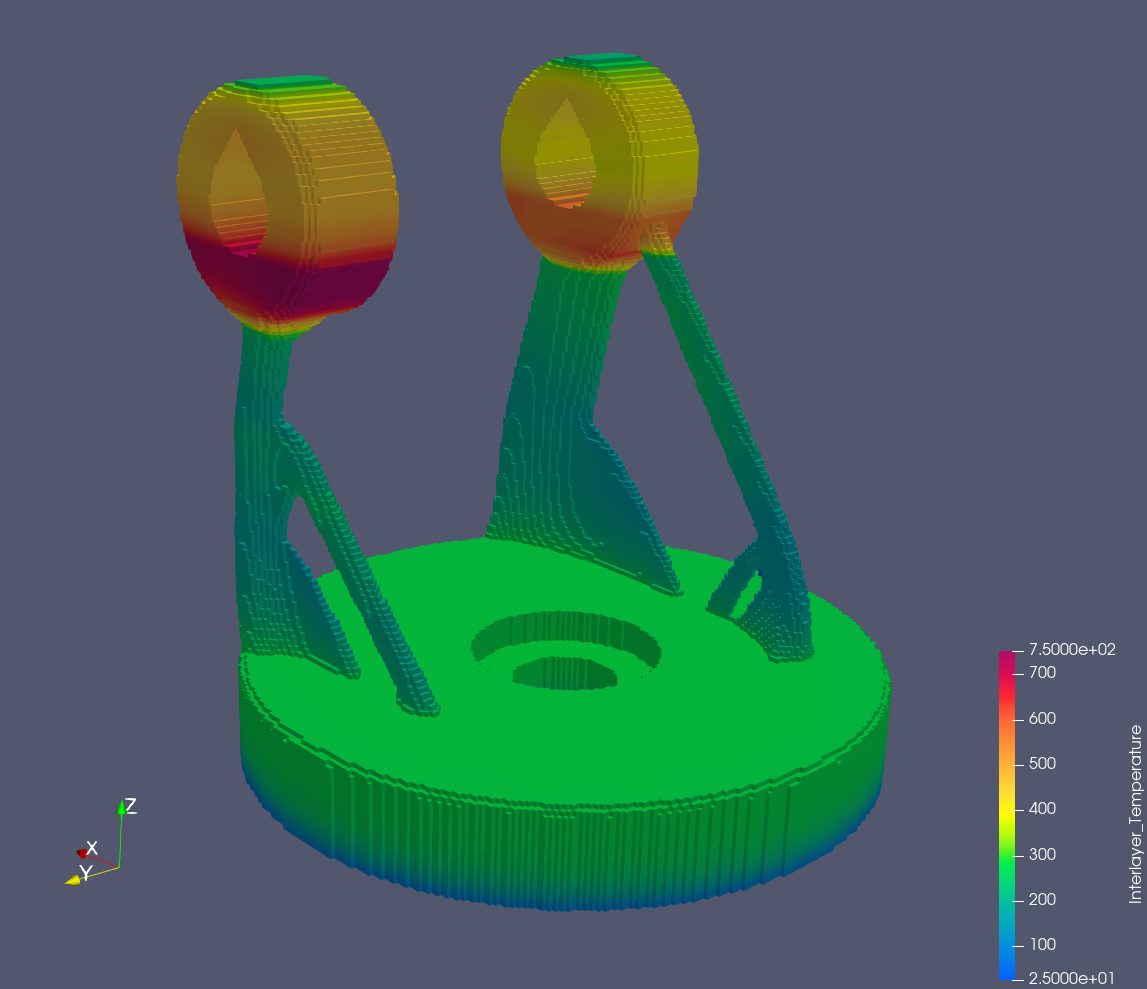Click the 7.5000e+02 maximum legend label

1072,650
